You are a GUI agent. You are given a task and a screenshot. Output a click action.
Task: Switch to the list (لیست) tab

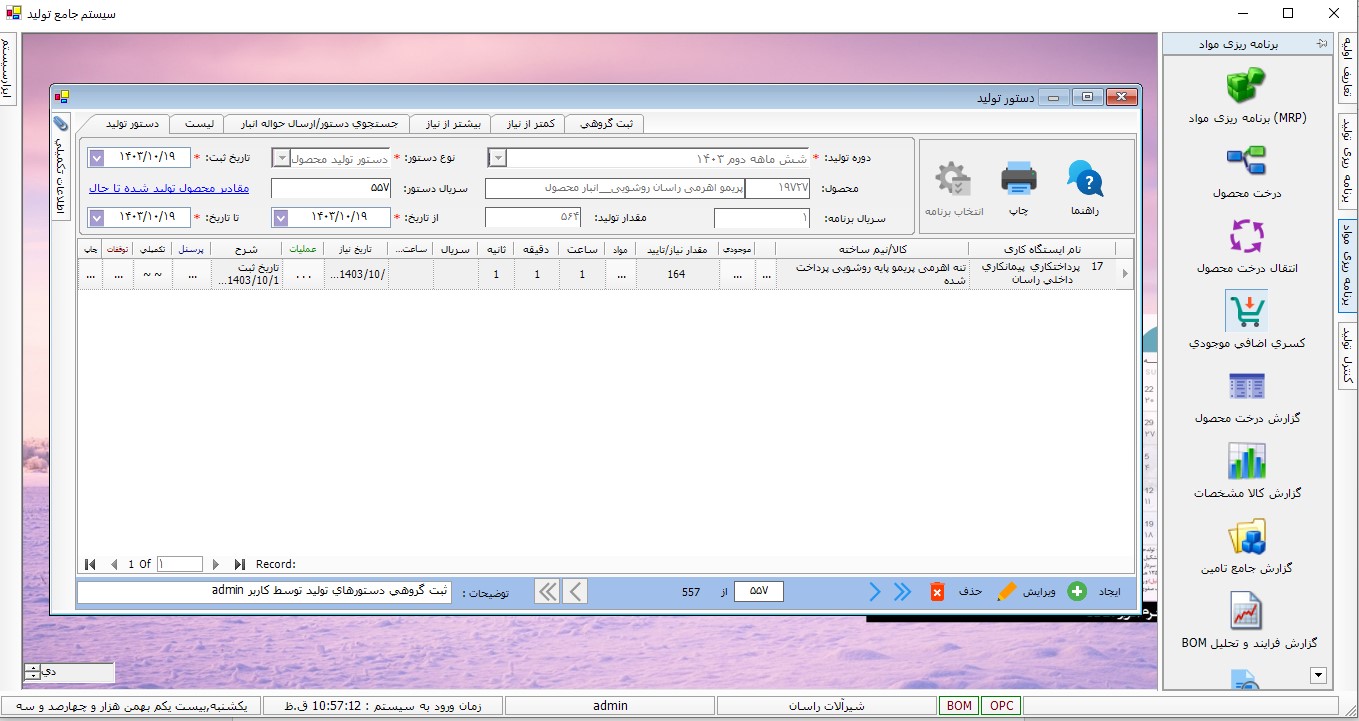click(x=199, y=124)
